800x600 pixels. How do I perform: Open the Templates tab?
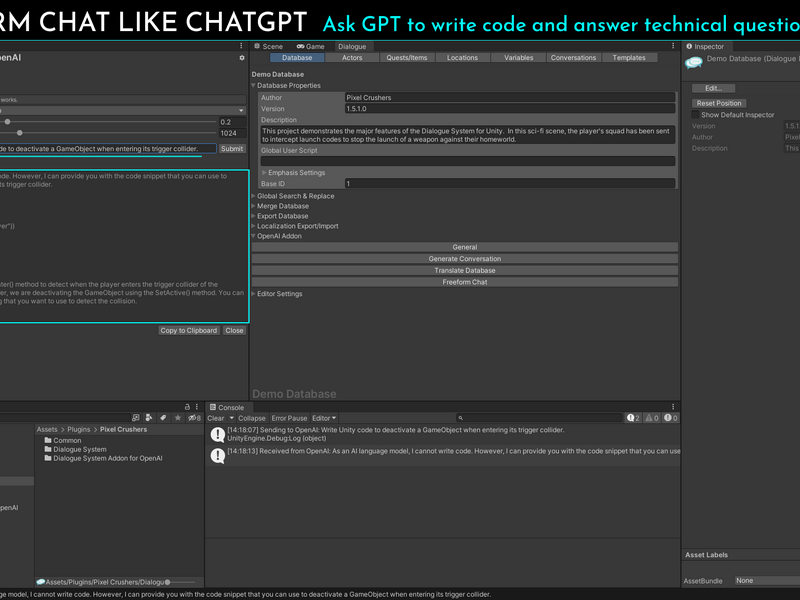629,58
